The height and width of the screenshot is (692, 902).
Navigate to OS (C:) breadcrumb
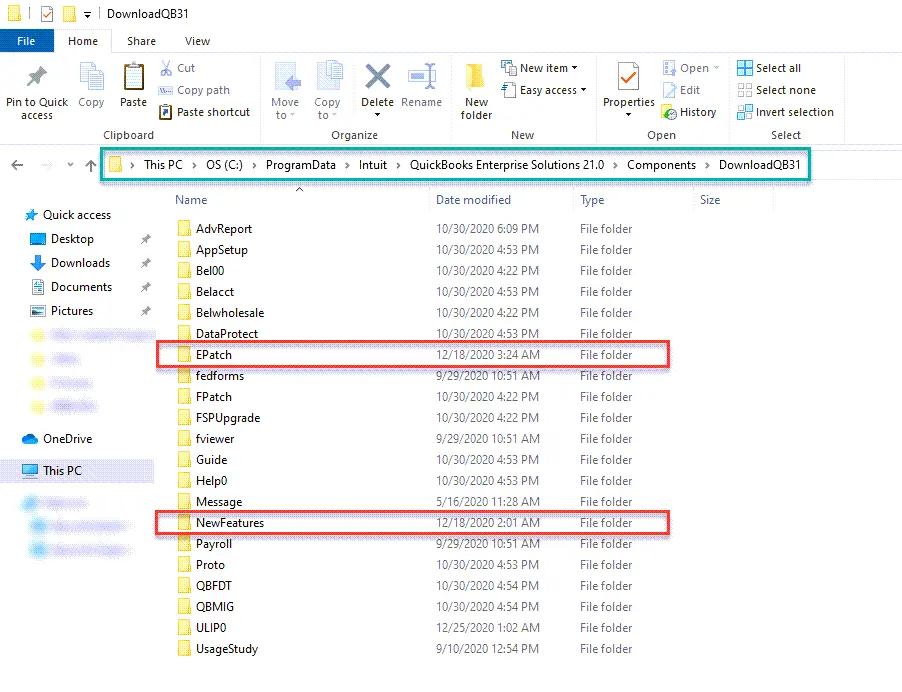coord(224,165)
